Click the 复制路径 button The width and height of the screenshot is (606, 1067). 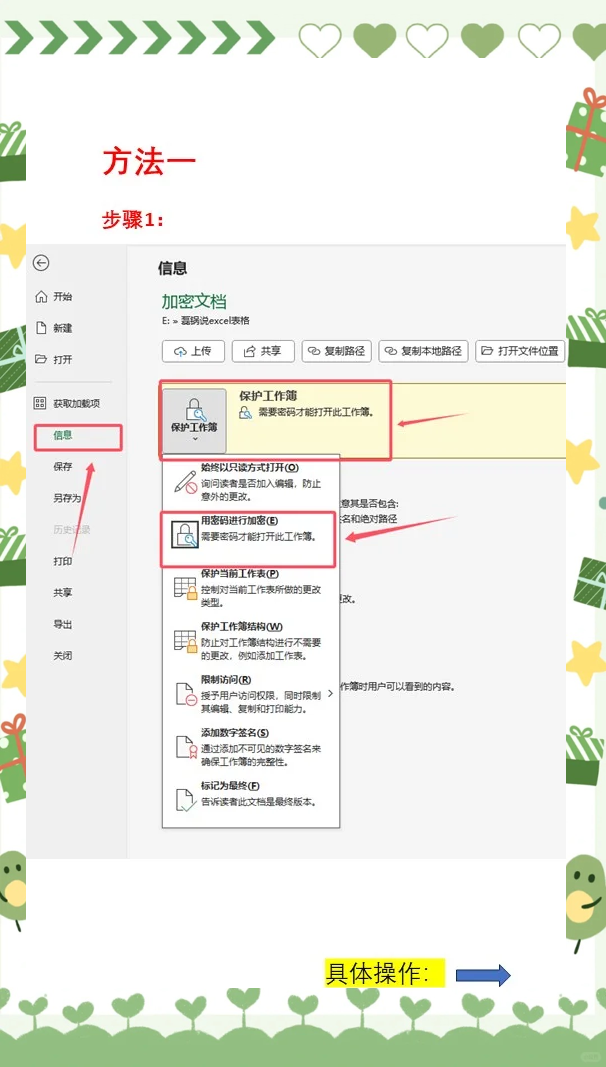336,351
